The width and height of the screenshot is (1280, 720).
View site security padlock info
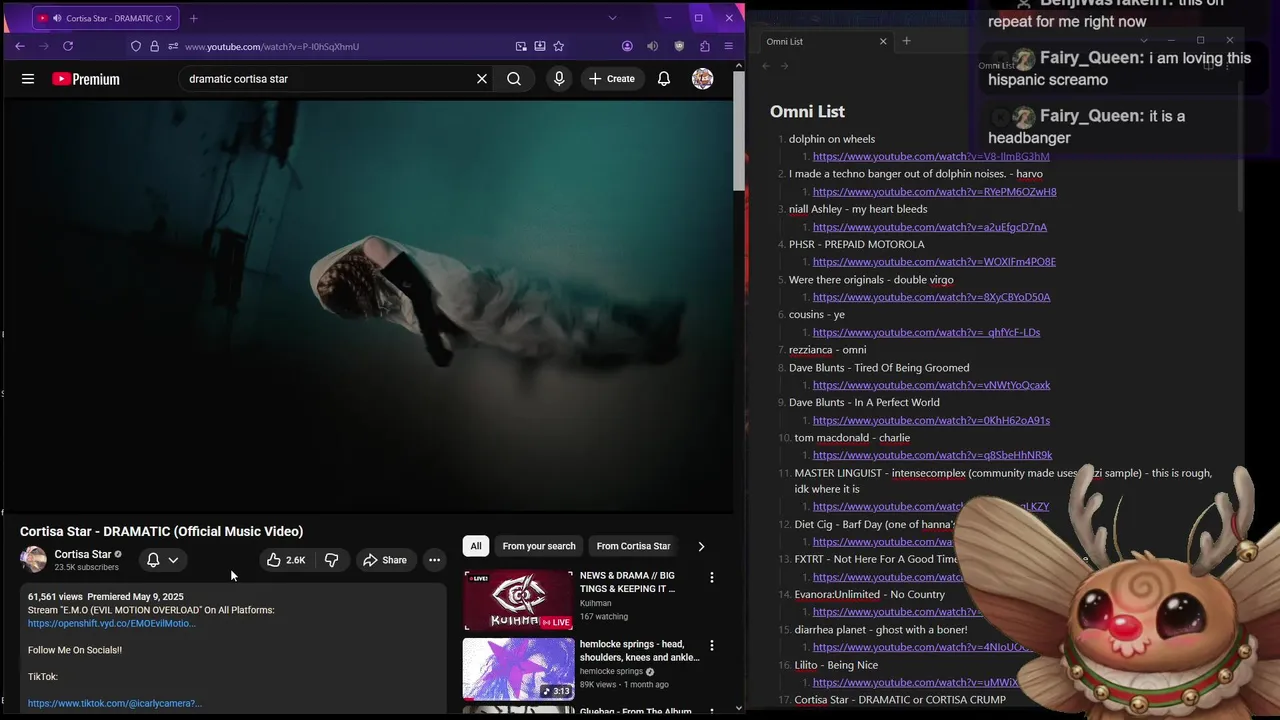coord(154,46)
